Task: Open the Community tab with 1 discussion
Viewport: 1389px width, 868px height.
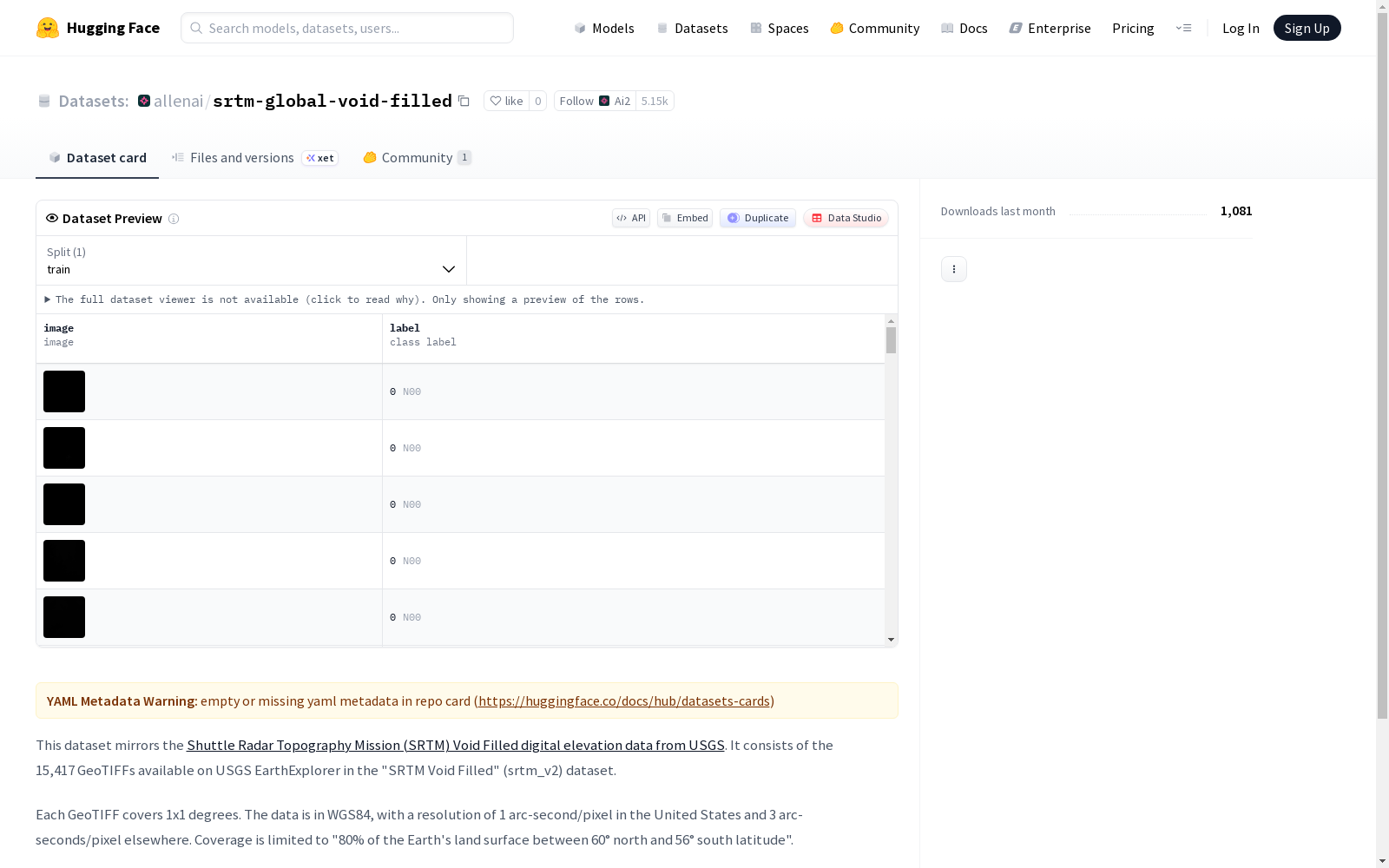Action: click(418, 157)
